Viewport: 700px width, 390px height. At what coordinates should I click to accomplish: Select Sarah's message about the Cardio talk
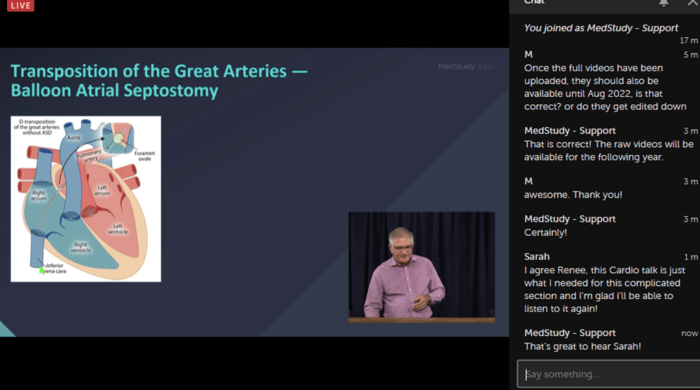(604, 289)
